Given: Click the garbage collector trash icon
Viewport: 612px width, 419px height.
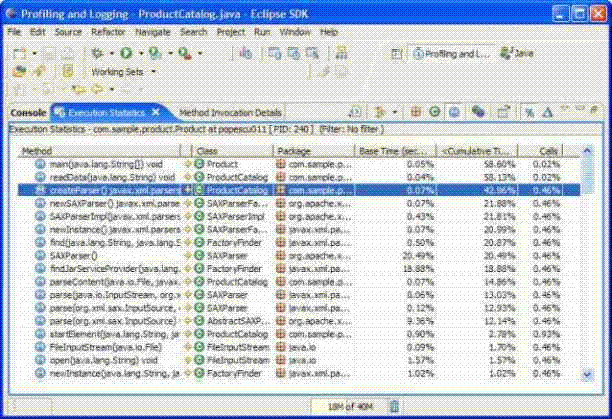Looking at the screenshot, I should pyautogui.click(x=393, y=405).
